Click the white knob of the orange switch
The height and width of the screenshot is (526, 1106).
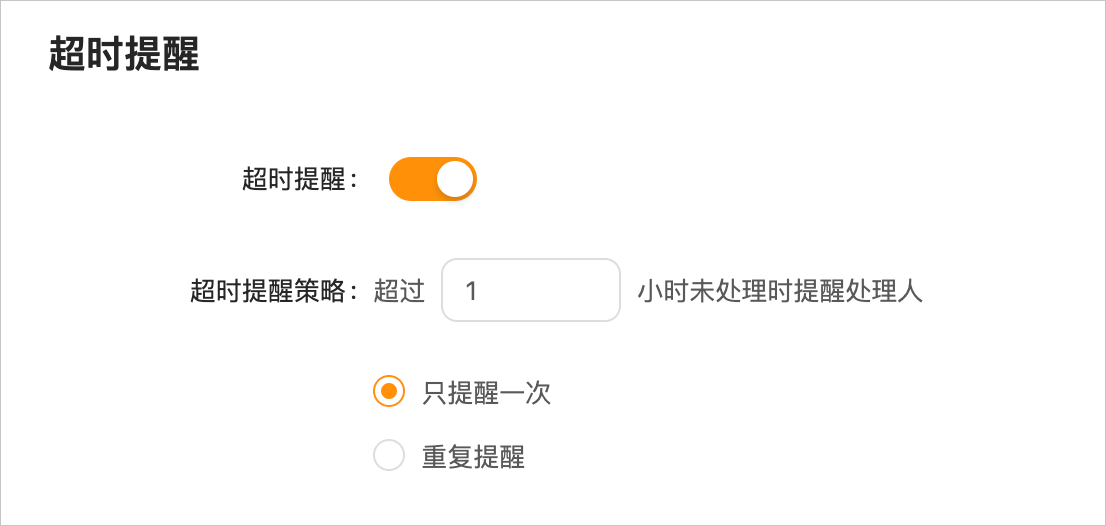pyautogui.click(x=454, y=179)
